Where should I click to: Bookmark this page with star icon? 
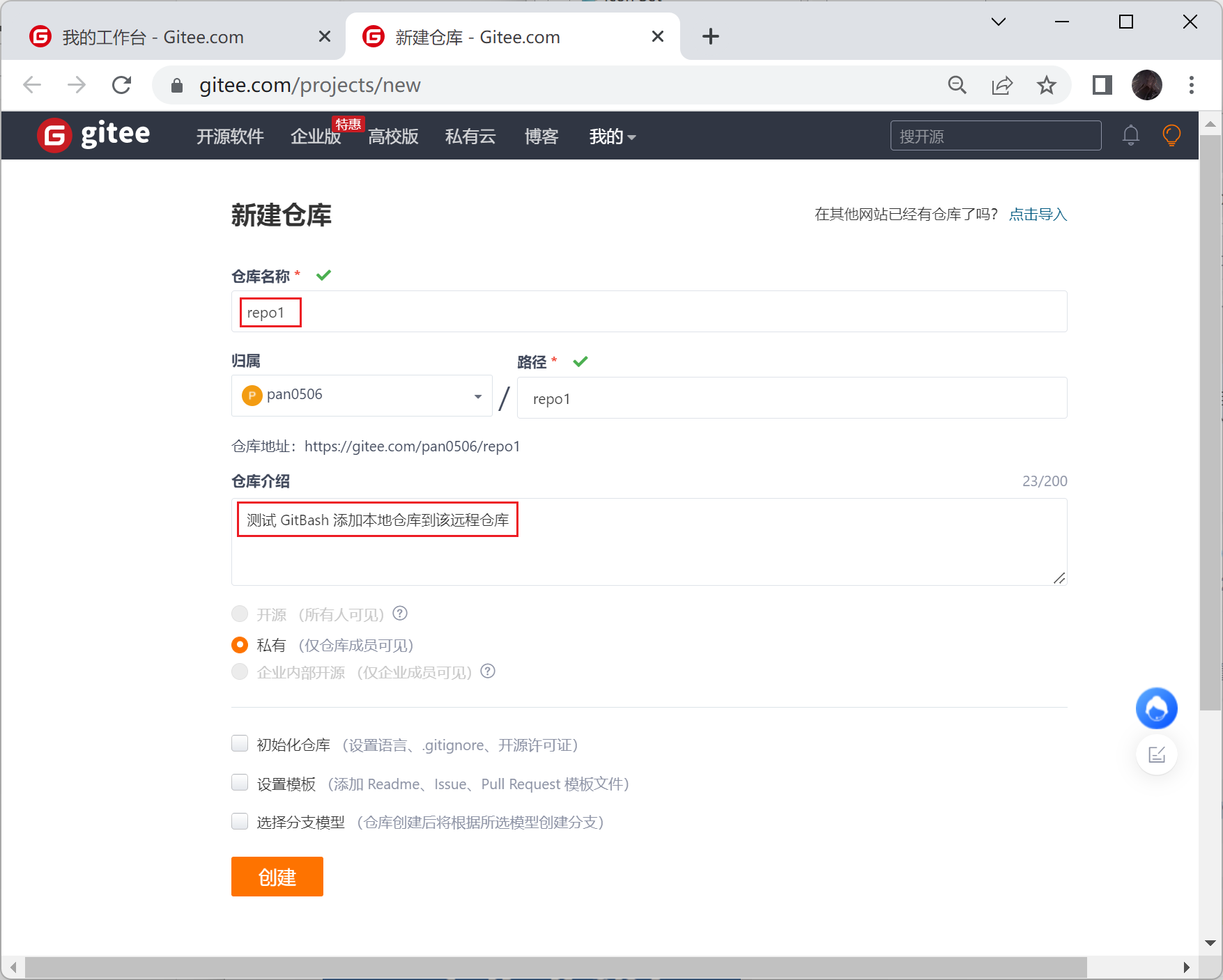(x=1046, y=86)
